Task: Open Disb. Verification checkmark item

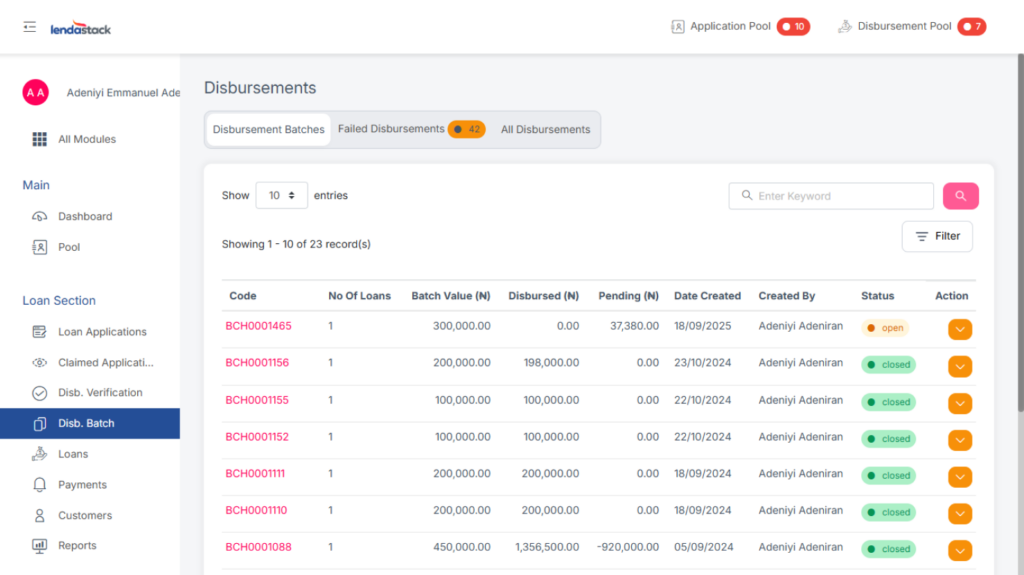Action: [99, 393]
